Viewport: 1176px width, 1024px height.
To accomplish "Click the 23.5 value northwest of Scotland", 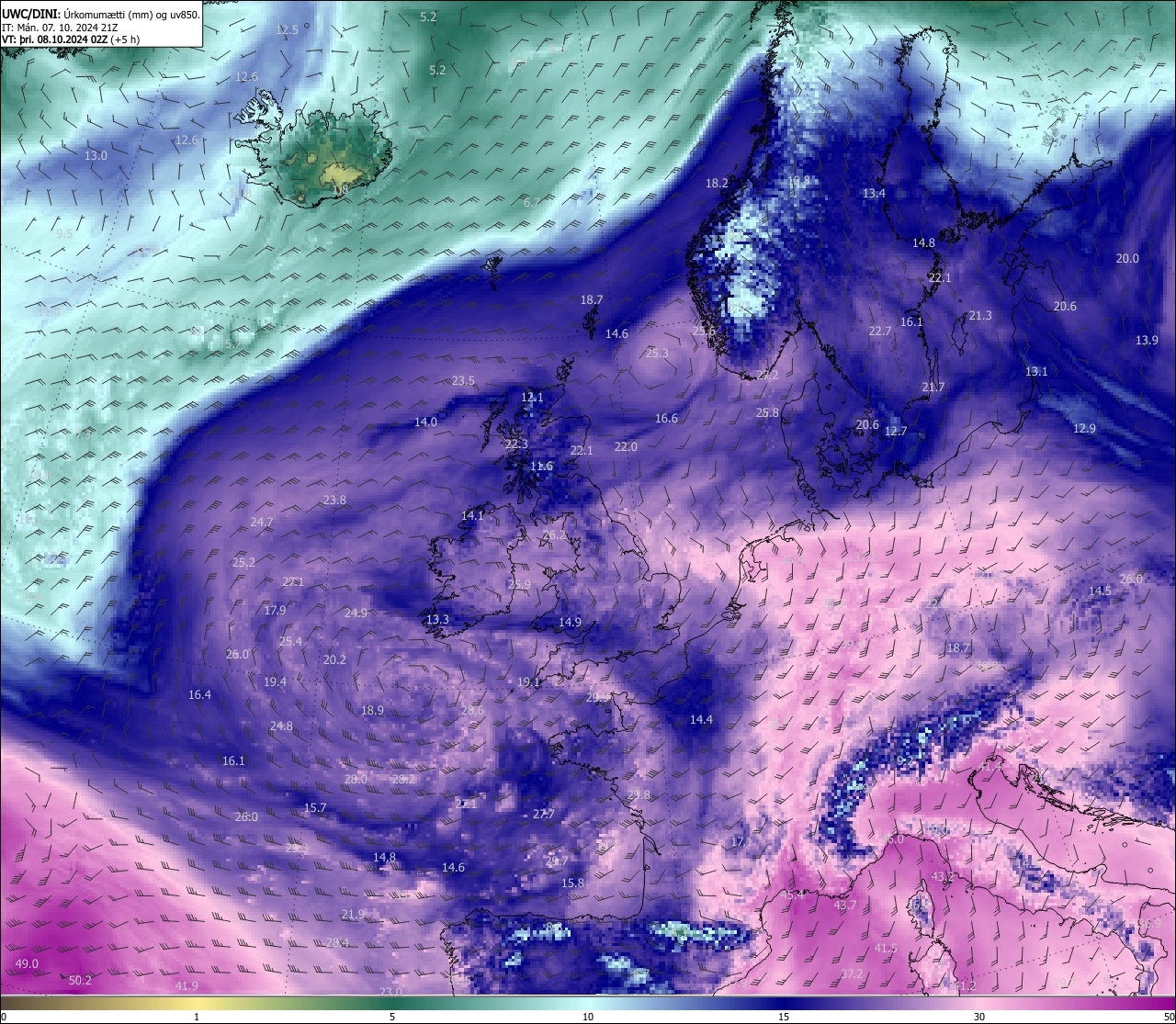I will pos(463,380).
